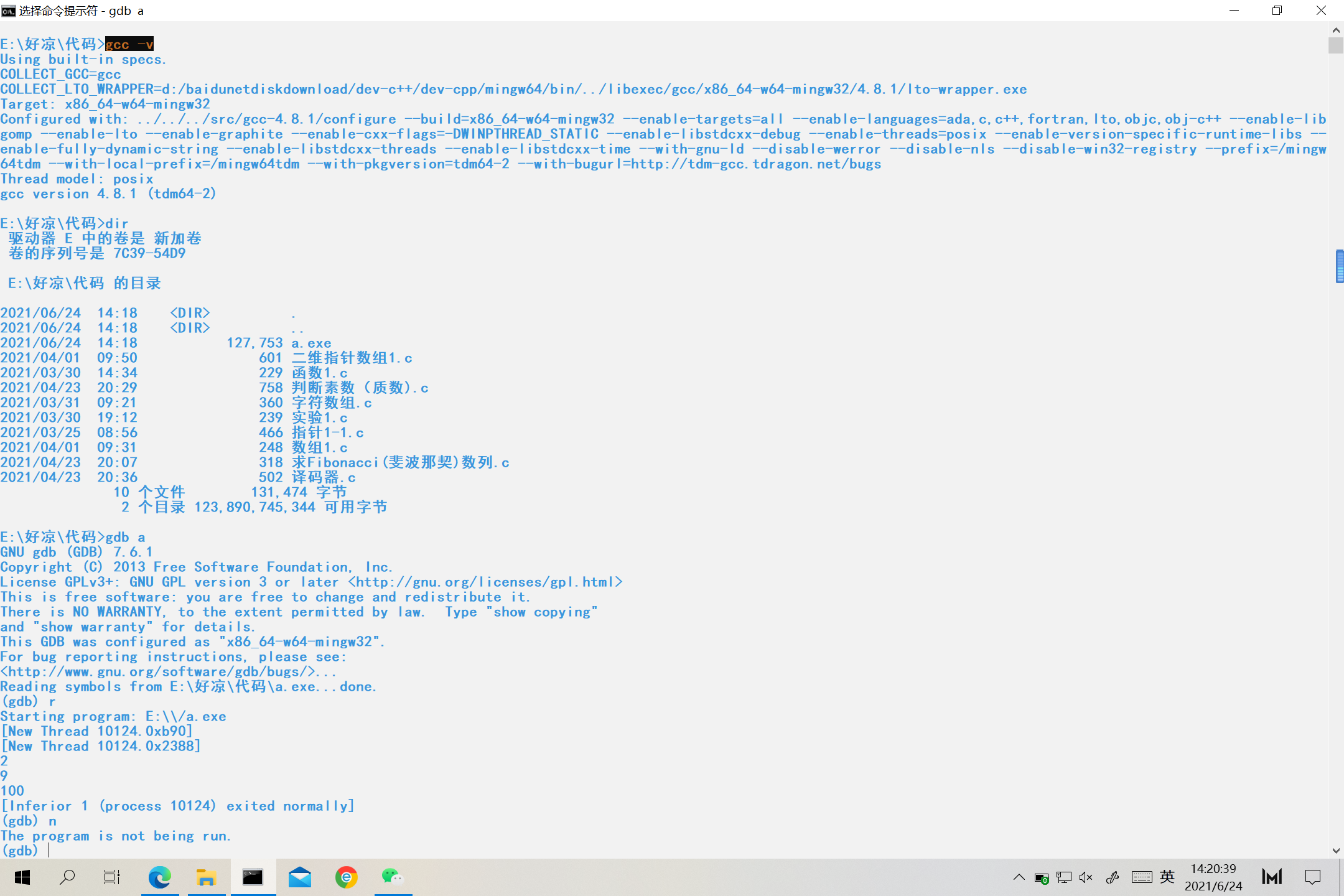Open WeChat from the taskbar

coord(393,877)
